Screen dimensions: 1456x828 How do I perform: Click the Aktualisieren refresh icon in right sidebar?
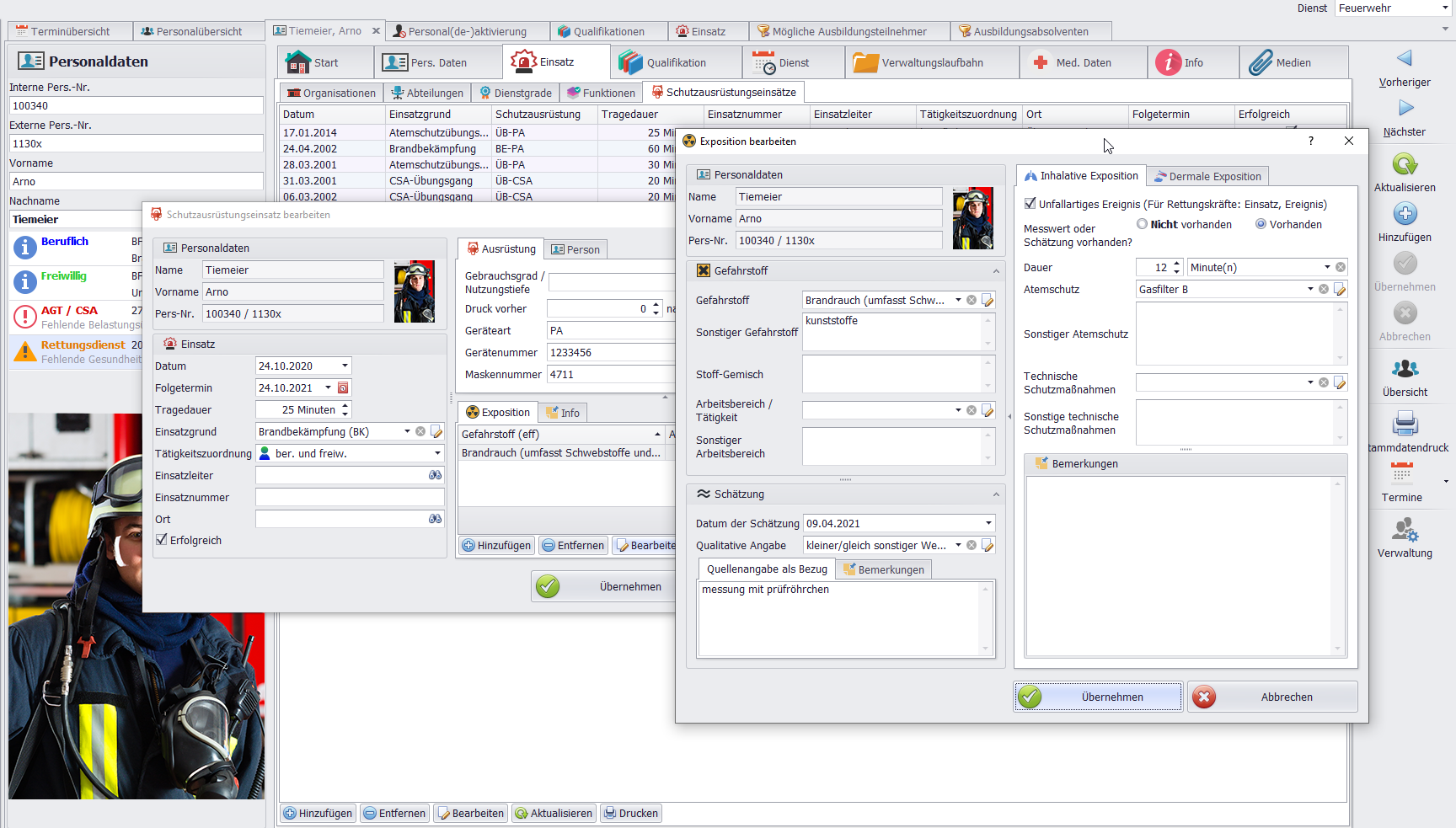tap(1405, 165)
